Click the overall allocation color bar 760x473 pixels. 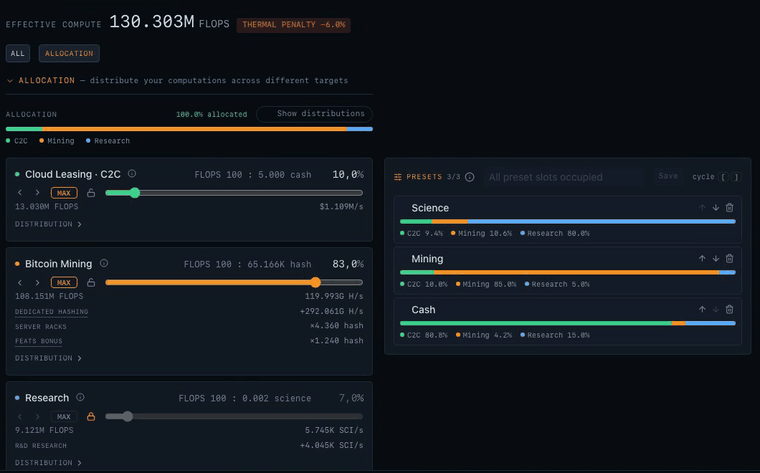pos(189,129)
